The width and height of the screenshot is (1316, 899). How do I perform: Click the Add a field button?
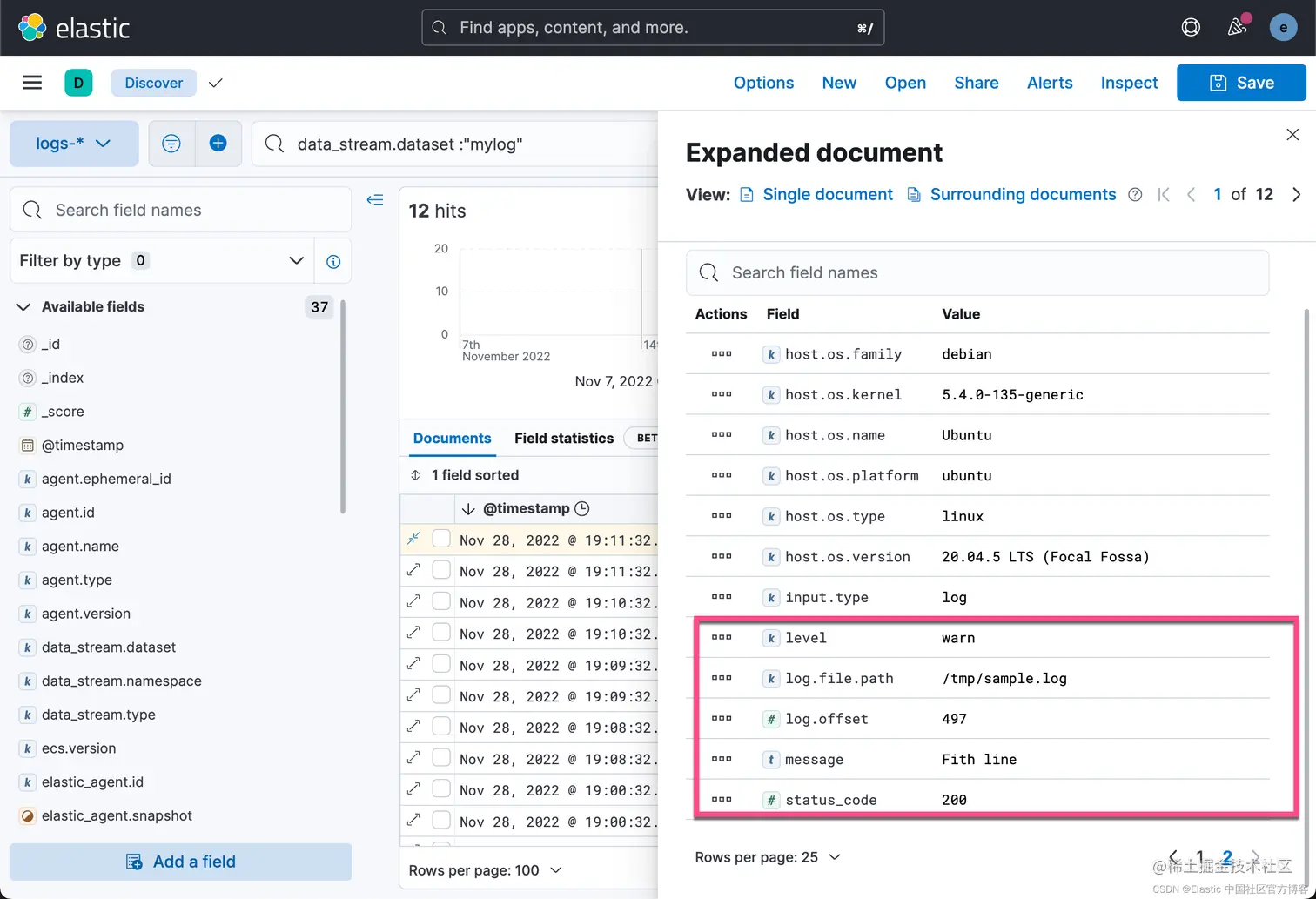181,862
